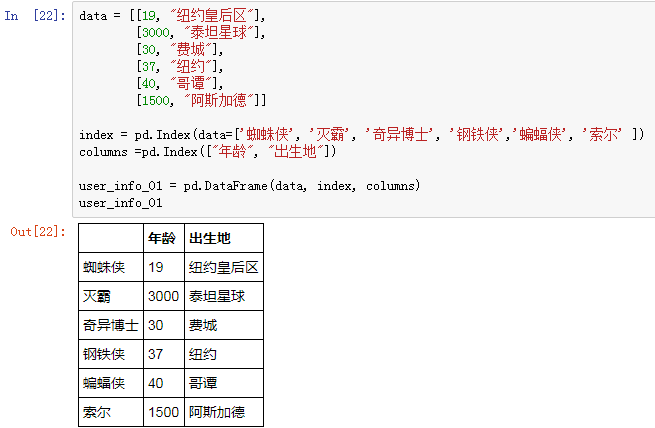
Task: Click the 纽约皇后区 cell in the table
Action: coord(224,267)
